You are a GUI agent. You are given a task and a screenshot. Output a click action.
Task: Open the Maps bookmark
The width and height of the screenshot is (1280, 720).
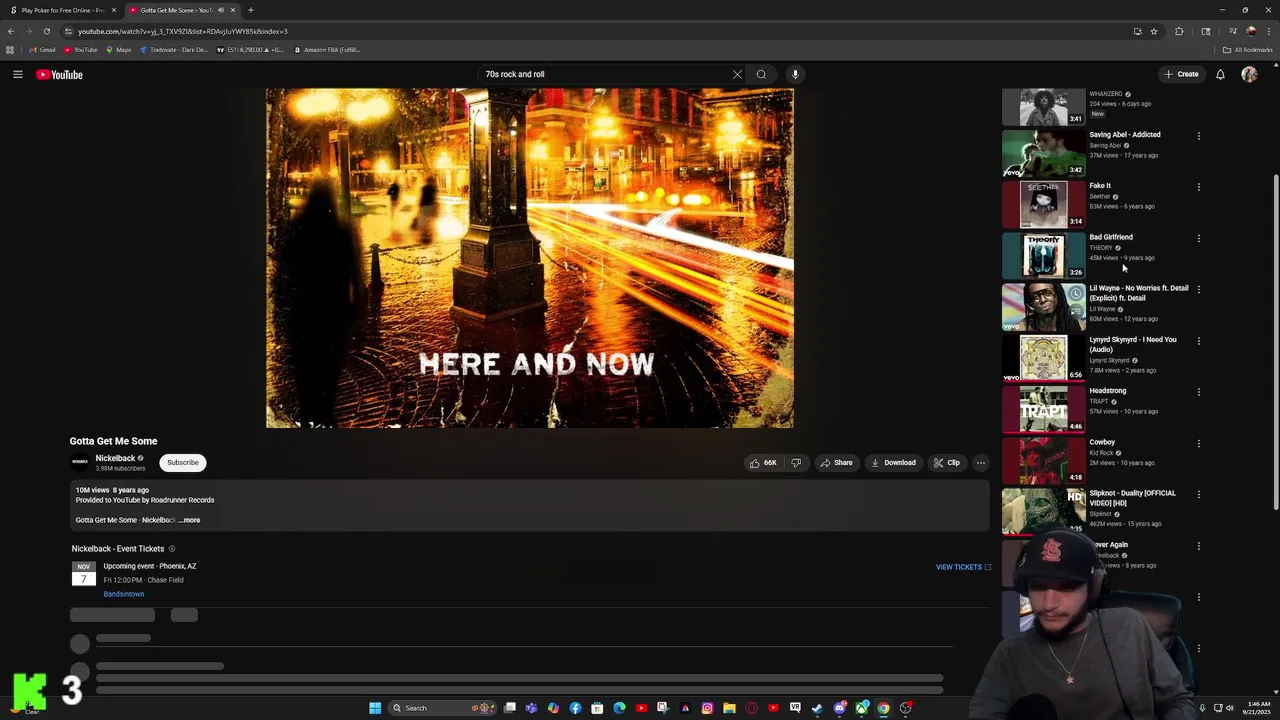119,50
